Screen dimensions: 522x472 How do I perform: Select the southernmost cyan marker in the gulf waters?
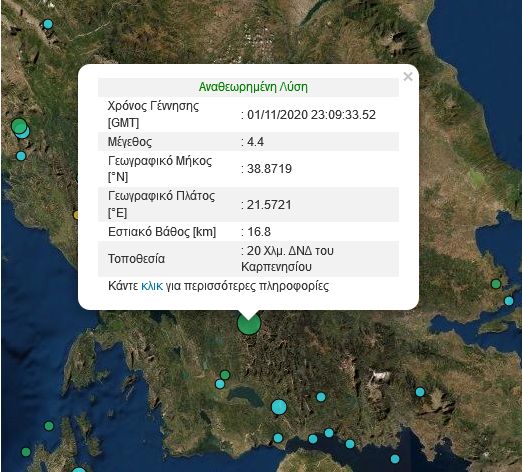pos(395,459)
